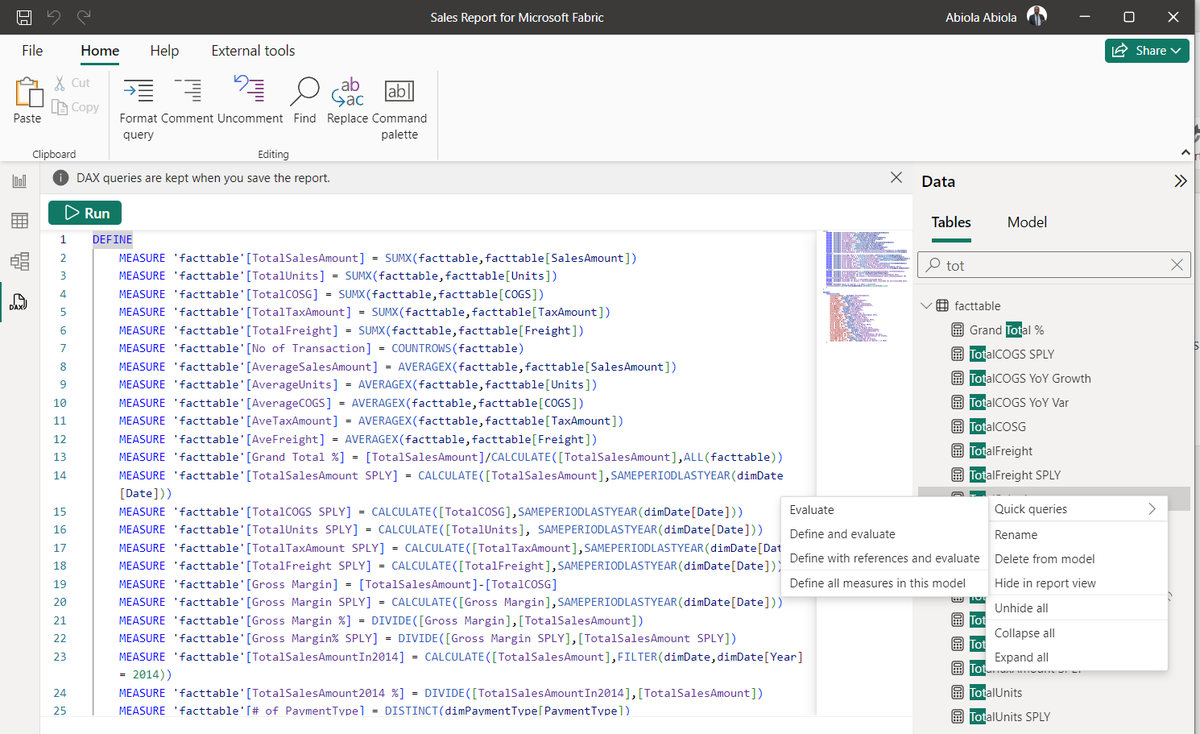This screenshot has height=734, width=1200.
Task: Select Hide in report view
Action: (x=1077, y=583)
